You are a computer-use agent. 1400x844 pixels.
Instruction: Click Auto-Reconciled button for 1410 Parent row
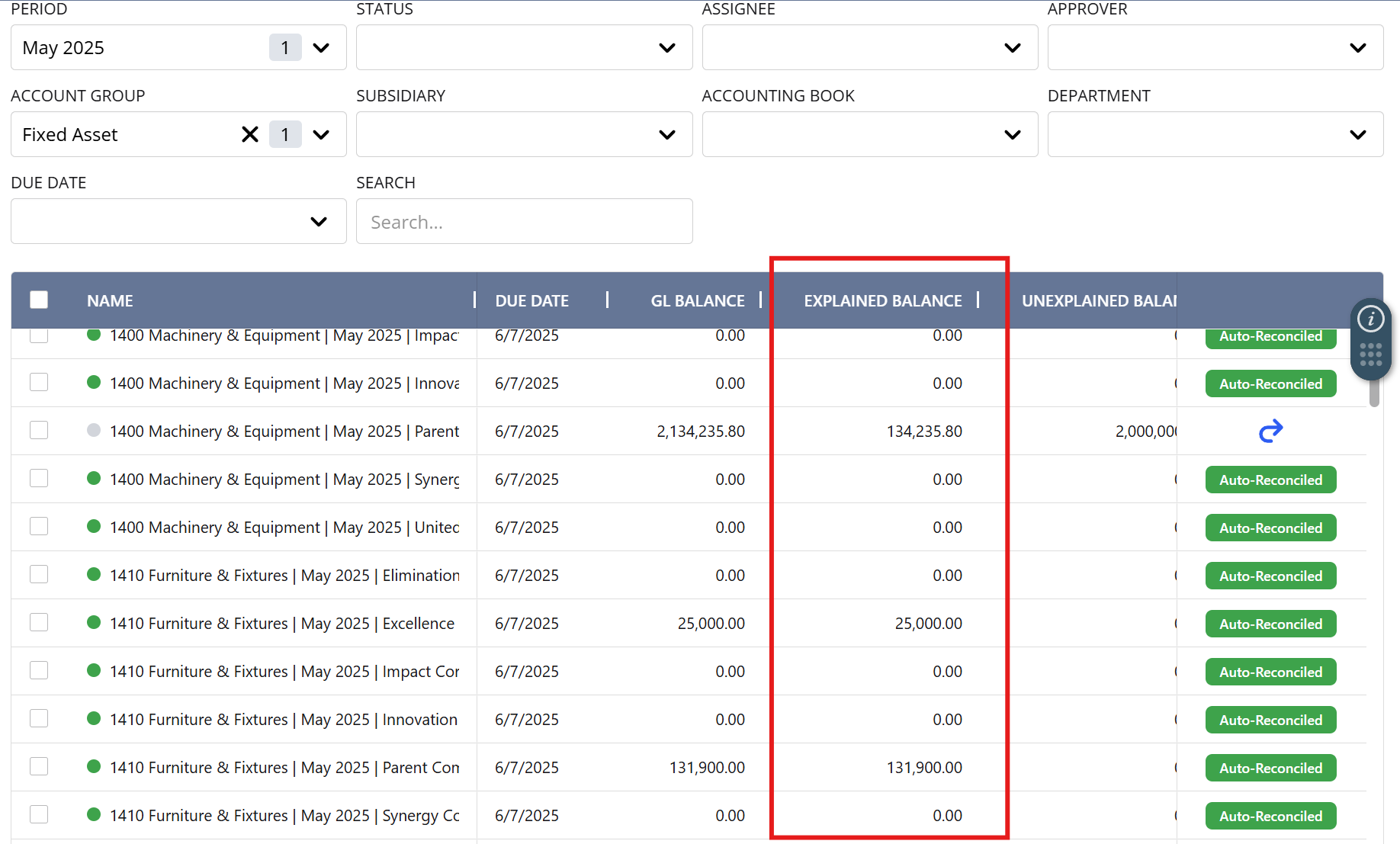[1270, 768]
